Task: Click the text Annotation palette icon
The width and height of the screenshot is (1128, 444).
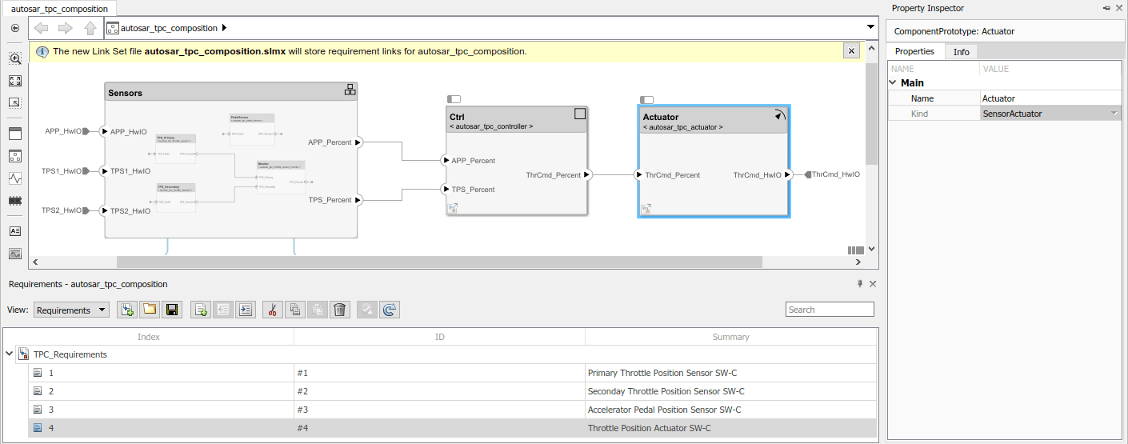Action: [x=15, y=231]
